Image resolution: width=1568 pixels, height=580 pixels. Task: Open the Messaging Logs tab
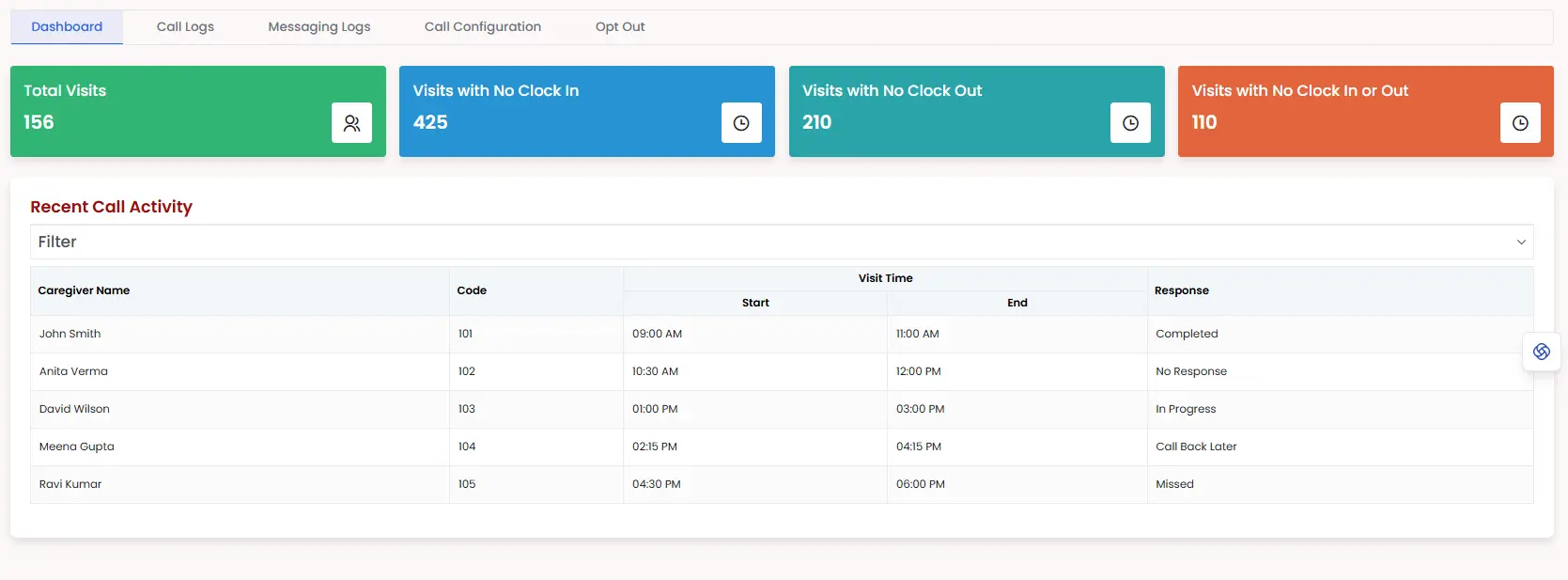pos(319,26)
